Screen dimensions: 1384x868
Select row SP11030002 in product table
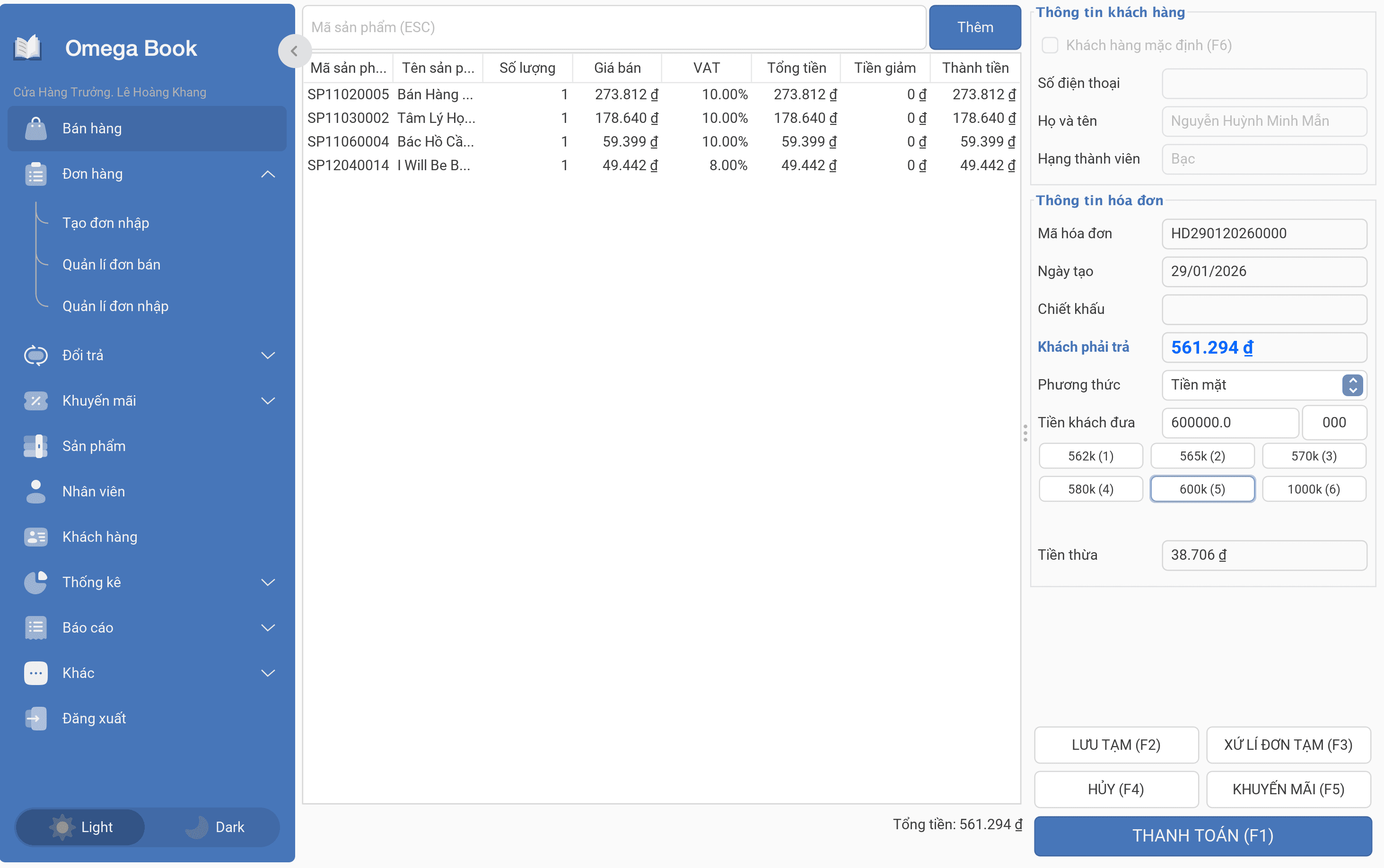tap(661, 118)
